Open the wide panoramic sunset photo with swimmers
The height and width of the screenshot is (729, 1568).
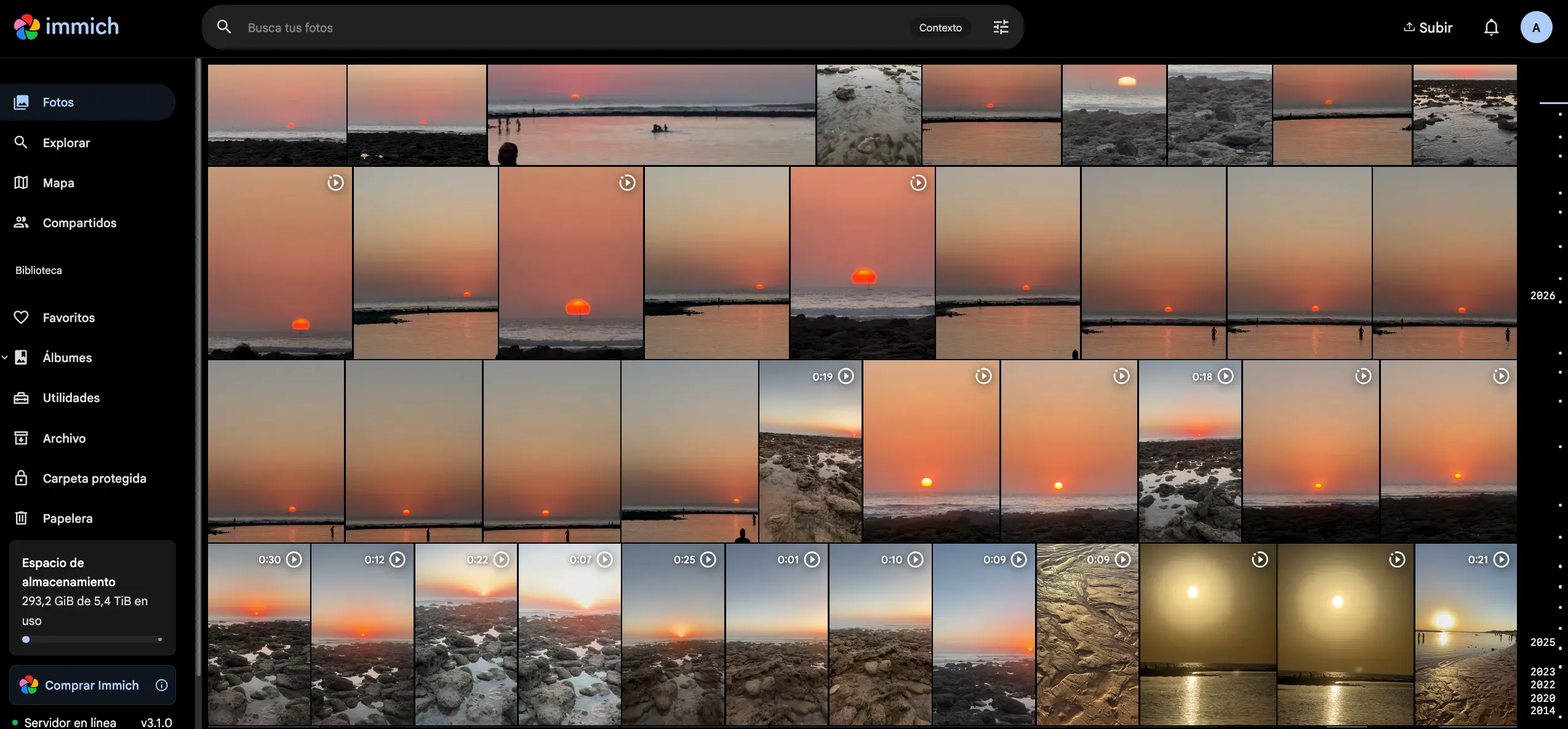click(652, 115)
